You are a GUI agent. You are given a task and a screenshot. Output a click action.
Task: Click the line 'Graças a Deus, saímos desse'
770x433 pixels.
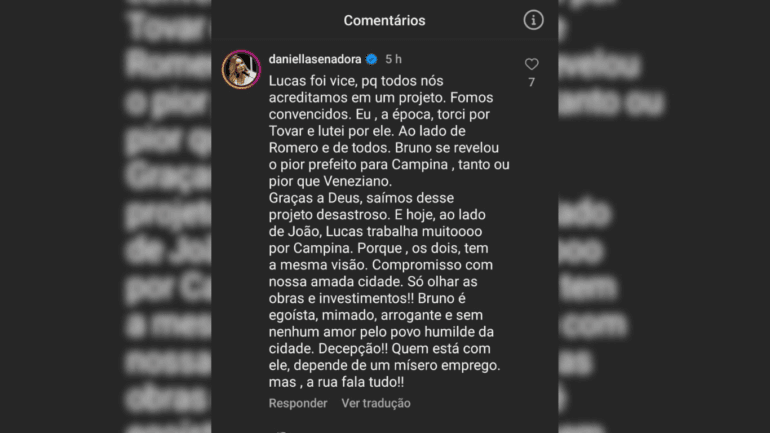[361, 198]
